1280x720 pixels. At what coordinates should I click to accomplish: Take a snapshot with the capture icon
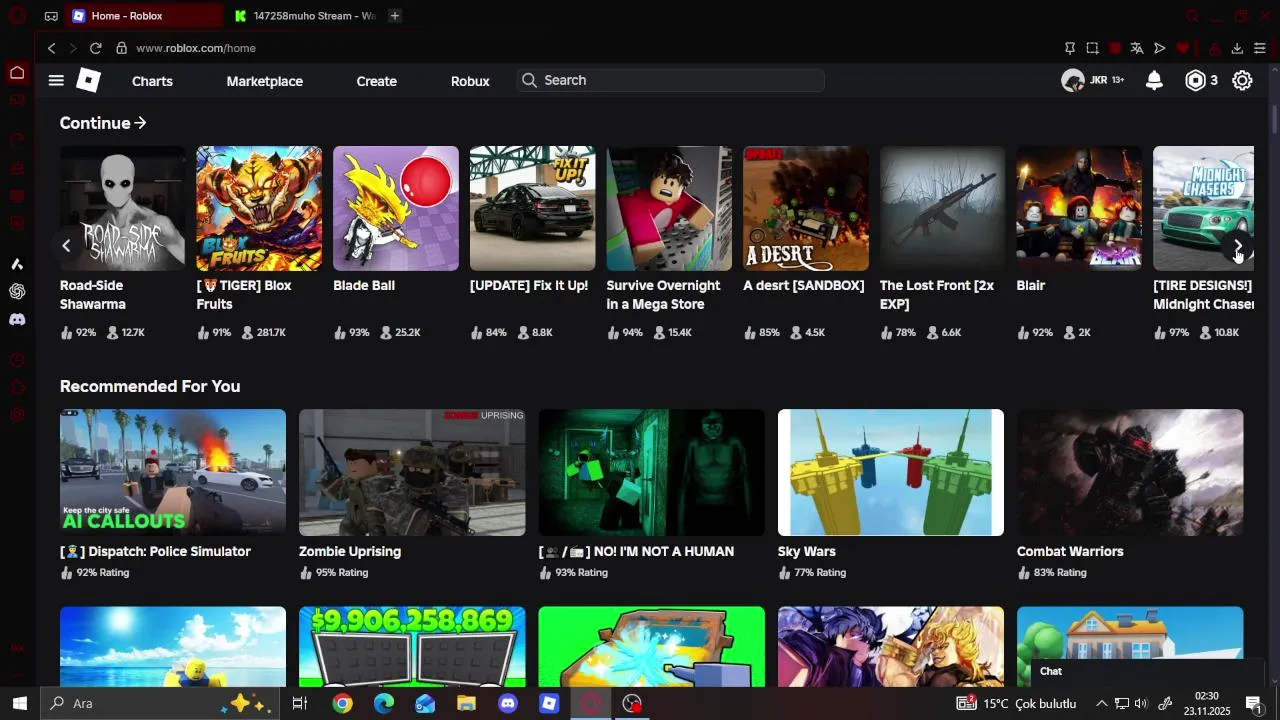(x=1092, y=48)
